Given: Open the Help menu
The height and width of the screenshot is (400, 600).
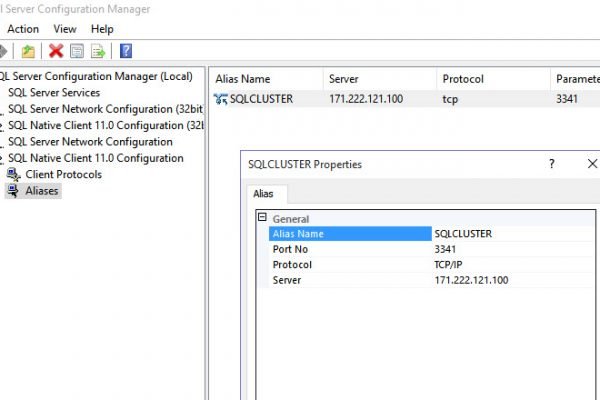Looking at the screenshot, I should [x=102, y=29].
